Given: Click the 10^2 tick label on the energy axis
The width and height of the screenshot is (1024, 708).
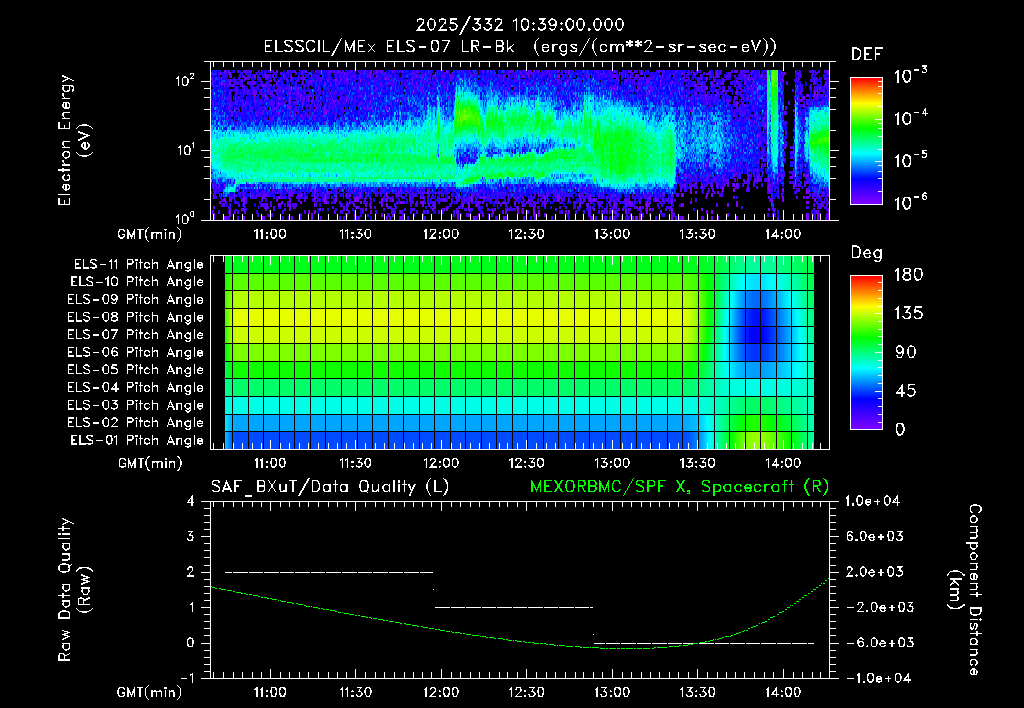Looking at the screenshot, I should (x=185, y=81).
